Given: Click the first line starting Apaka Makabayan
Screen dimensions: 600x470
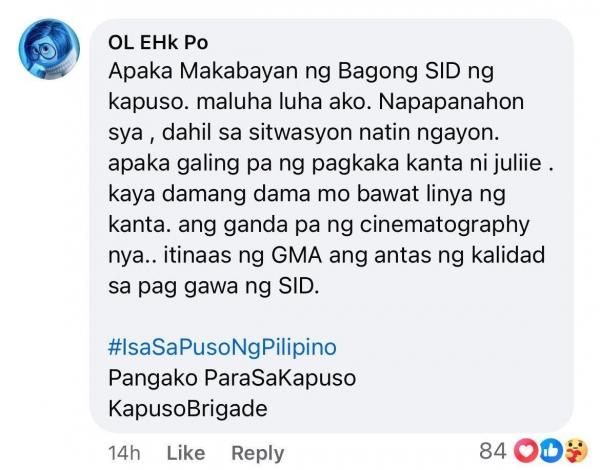Looking at the screenshot, I should point(301,72).
